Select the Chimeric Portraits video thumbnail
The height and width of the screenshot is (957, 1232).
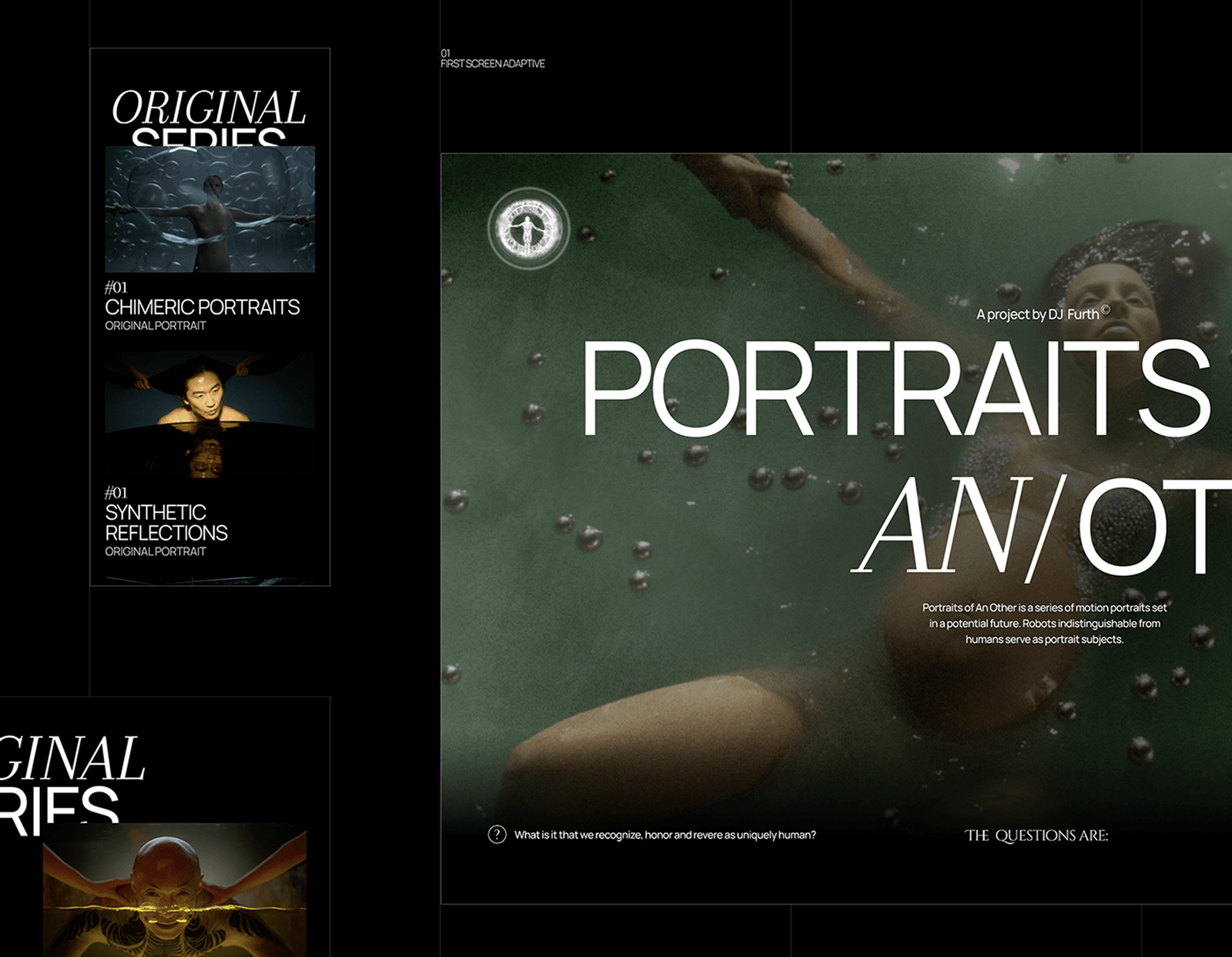pyautogui.click(x=209, y=209)
